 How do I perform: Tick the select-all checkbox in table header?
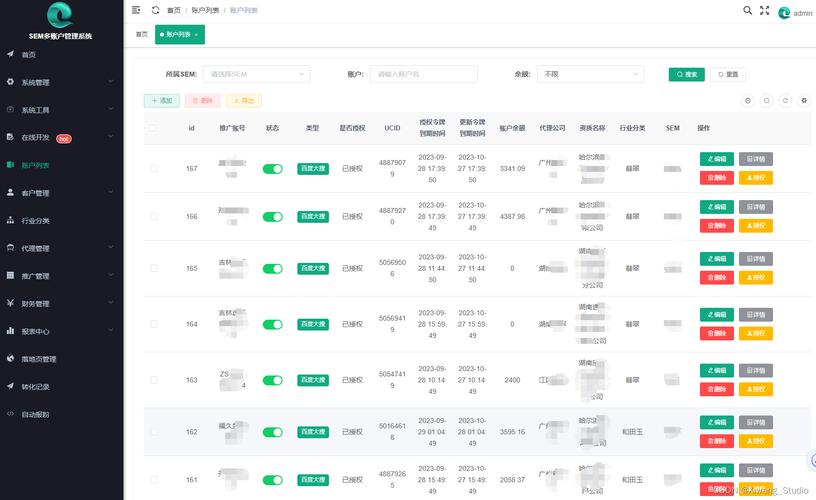click(153, 128)
